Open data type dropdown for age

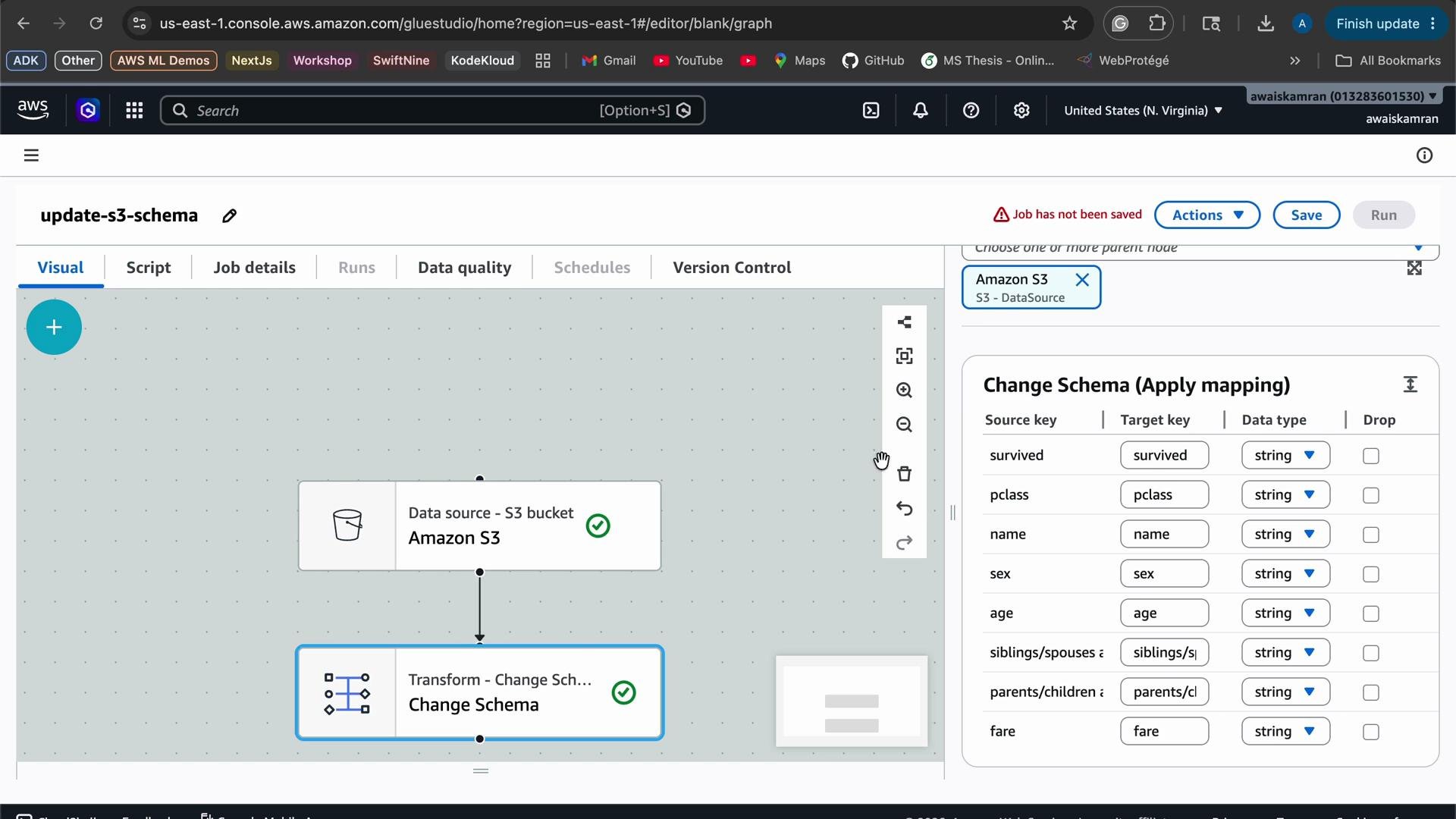click(1285, 613)
